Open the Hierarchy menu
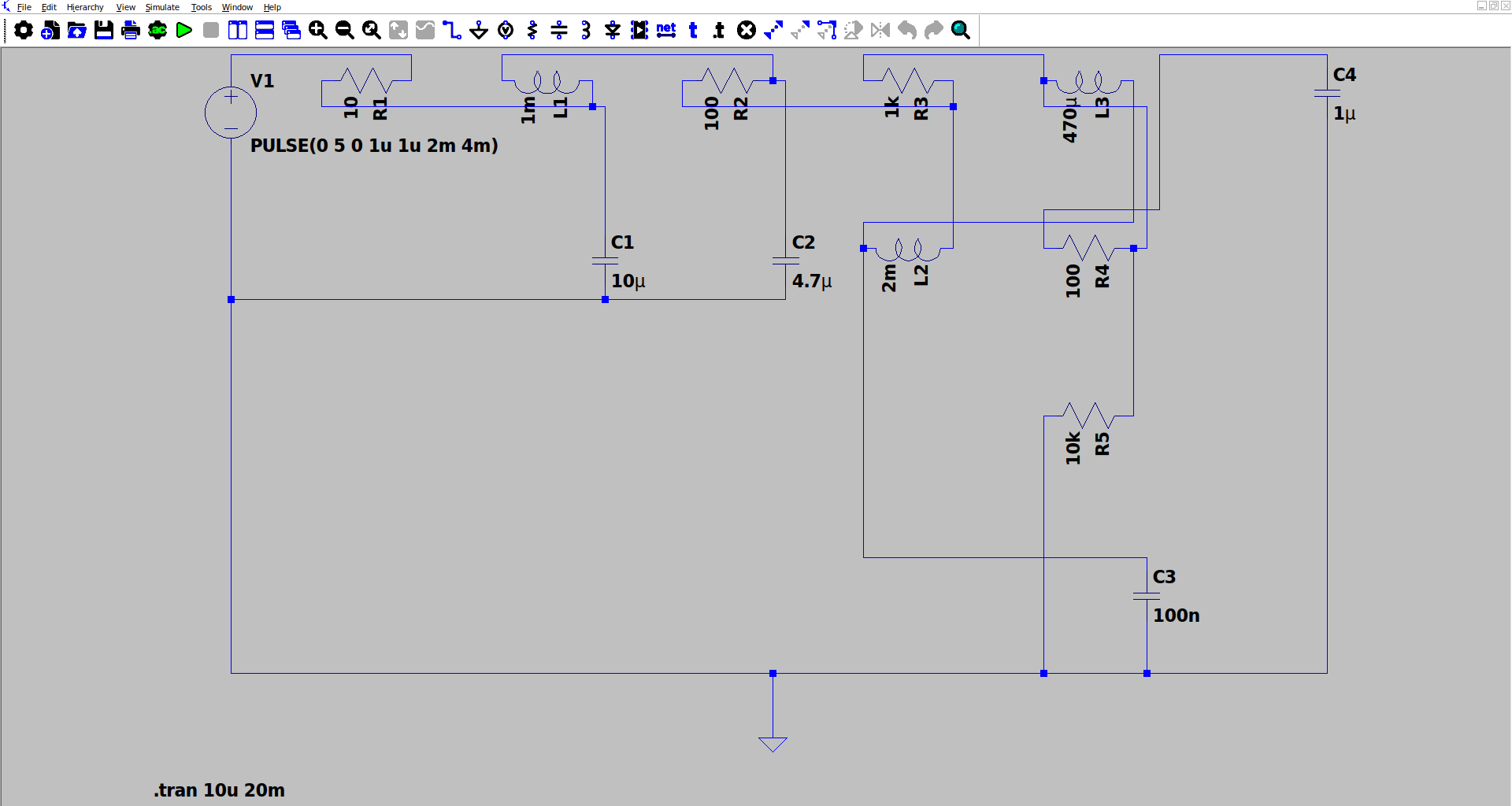Image resolution: width=1512 pixels, height=806 pixels. tap(85, 7)
